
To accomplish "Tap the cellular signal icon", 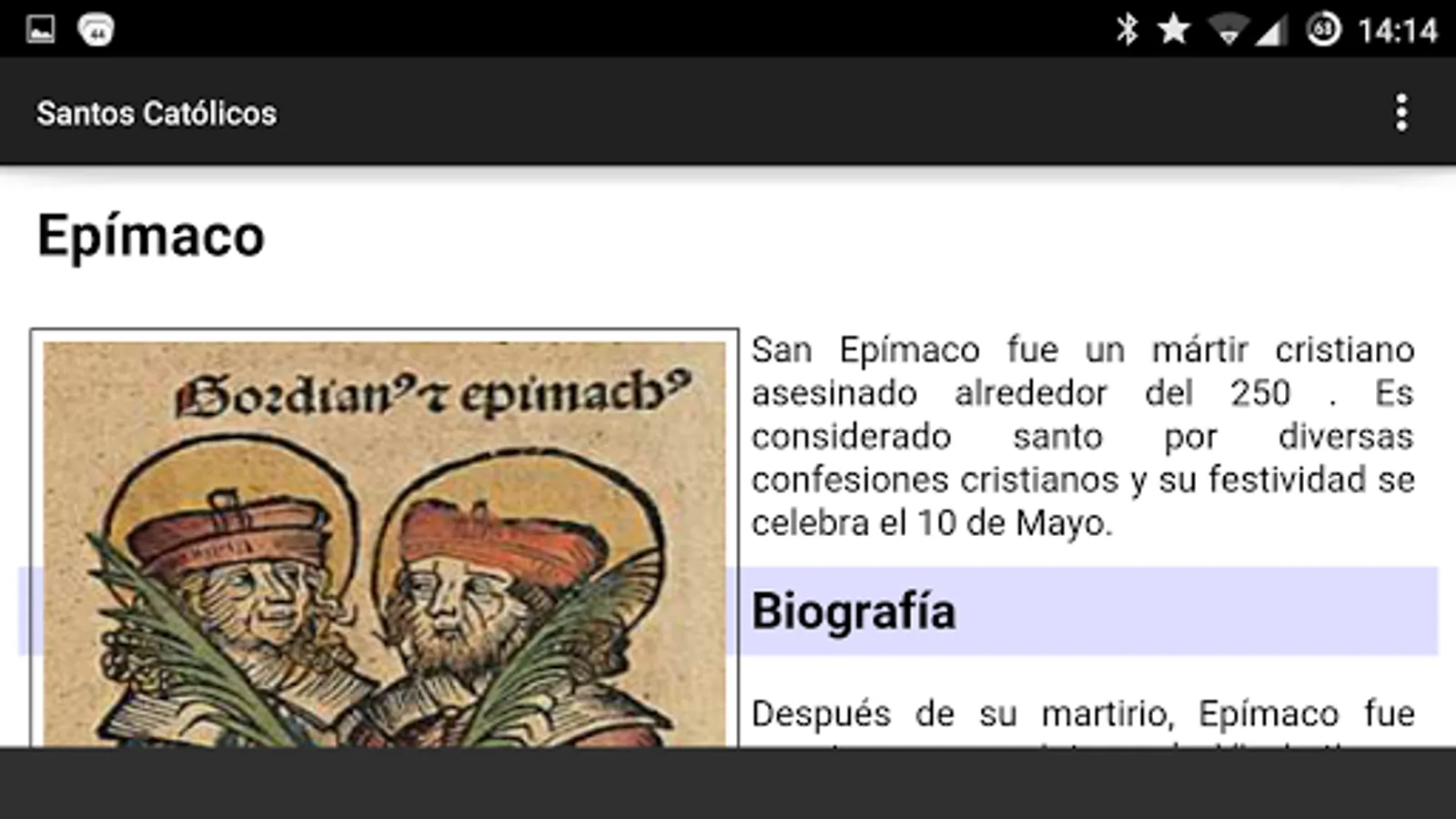I will (1271, 31).
